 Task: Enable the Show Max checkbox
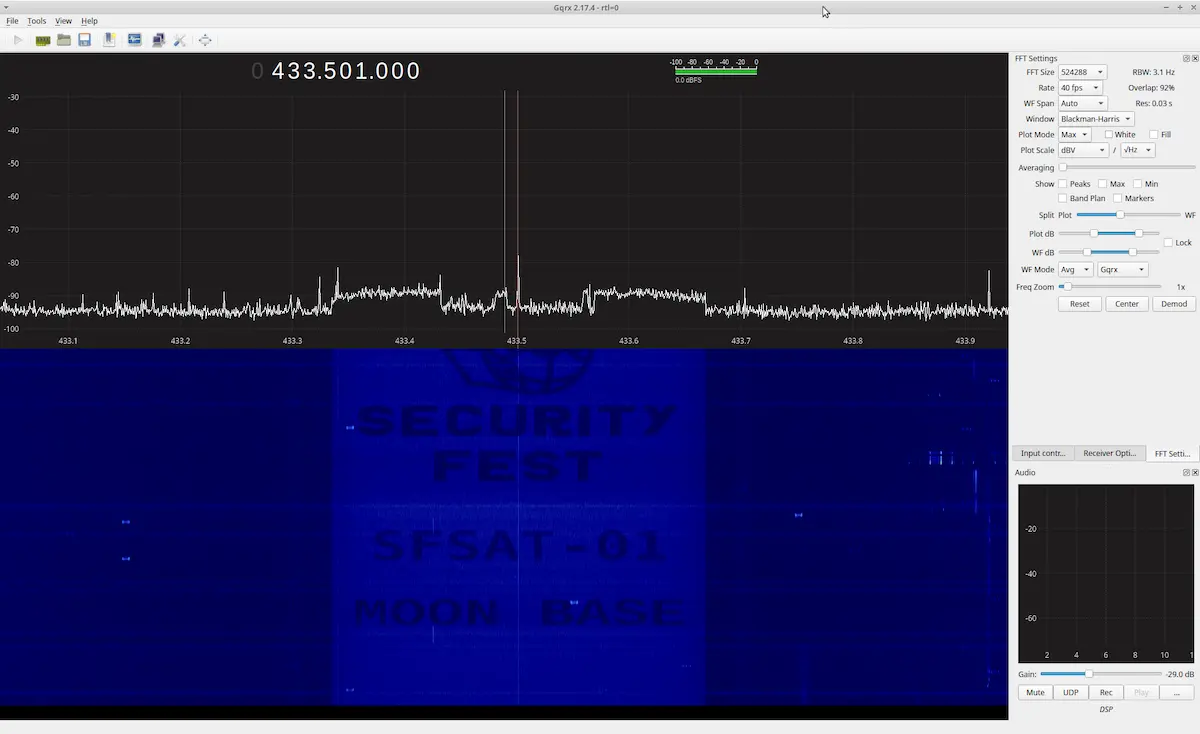pyautogui.click(x=1102, y=184)
